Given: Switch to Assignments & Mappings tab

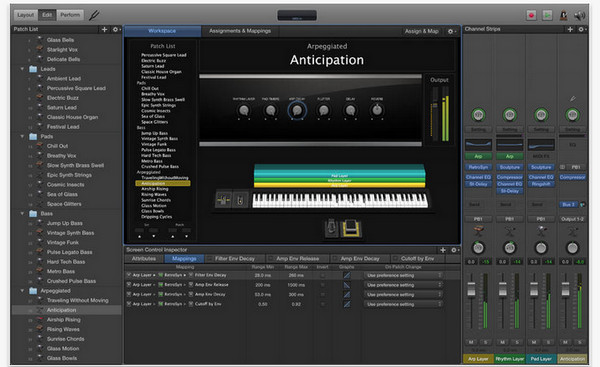Looking at the screenshot, I should pyautogui.click(x=240, y=31).
